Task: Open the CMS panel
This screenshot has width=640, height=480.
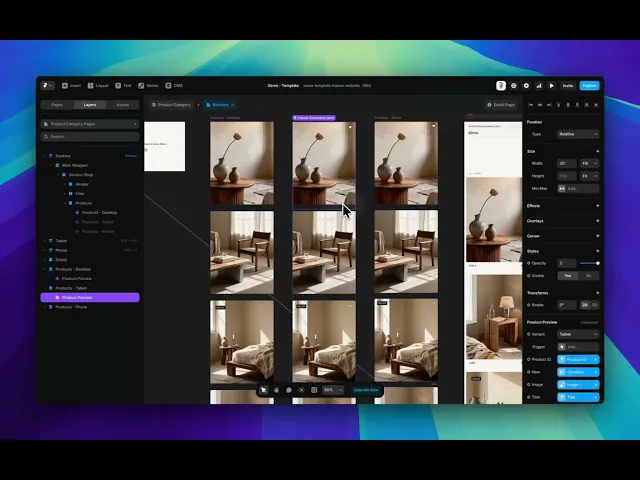Action: tap(174, 86)
